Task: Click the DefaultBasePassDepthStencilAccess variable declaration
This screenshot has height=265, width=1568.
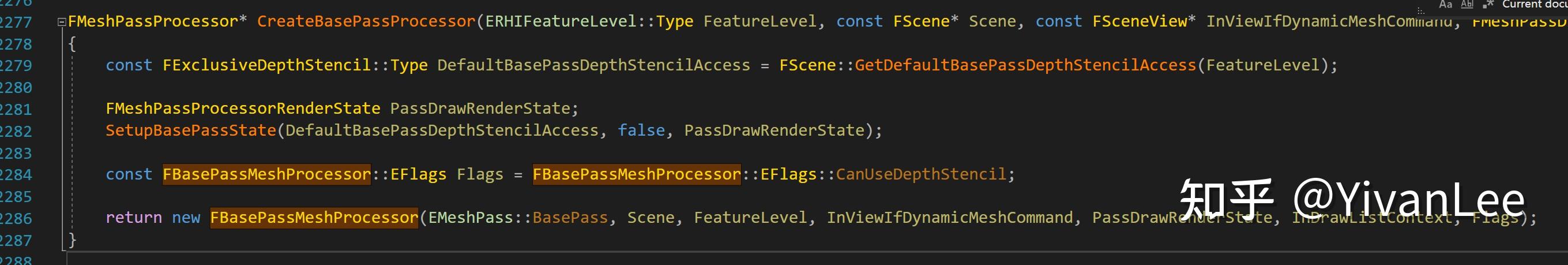Action: [593, 65]
